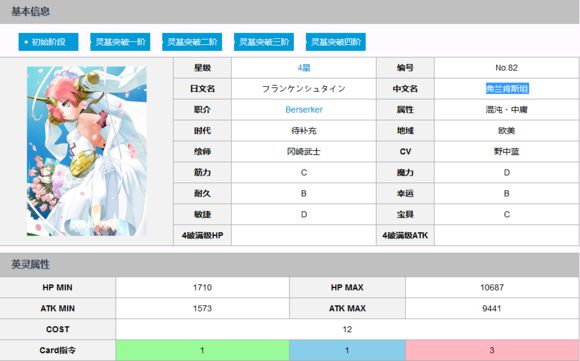Open the Berserker class link
This screenshot has width=580, height=361.
click(304, 110)
